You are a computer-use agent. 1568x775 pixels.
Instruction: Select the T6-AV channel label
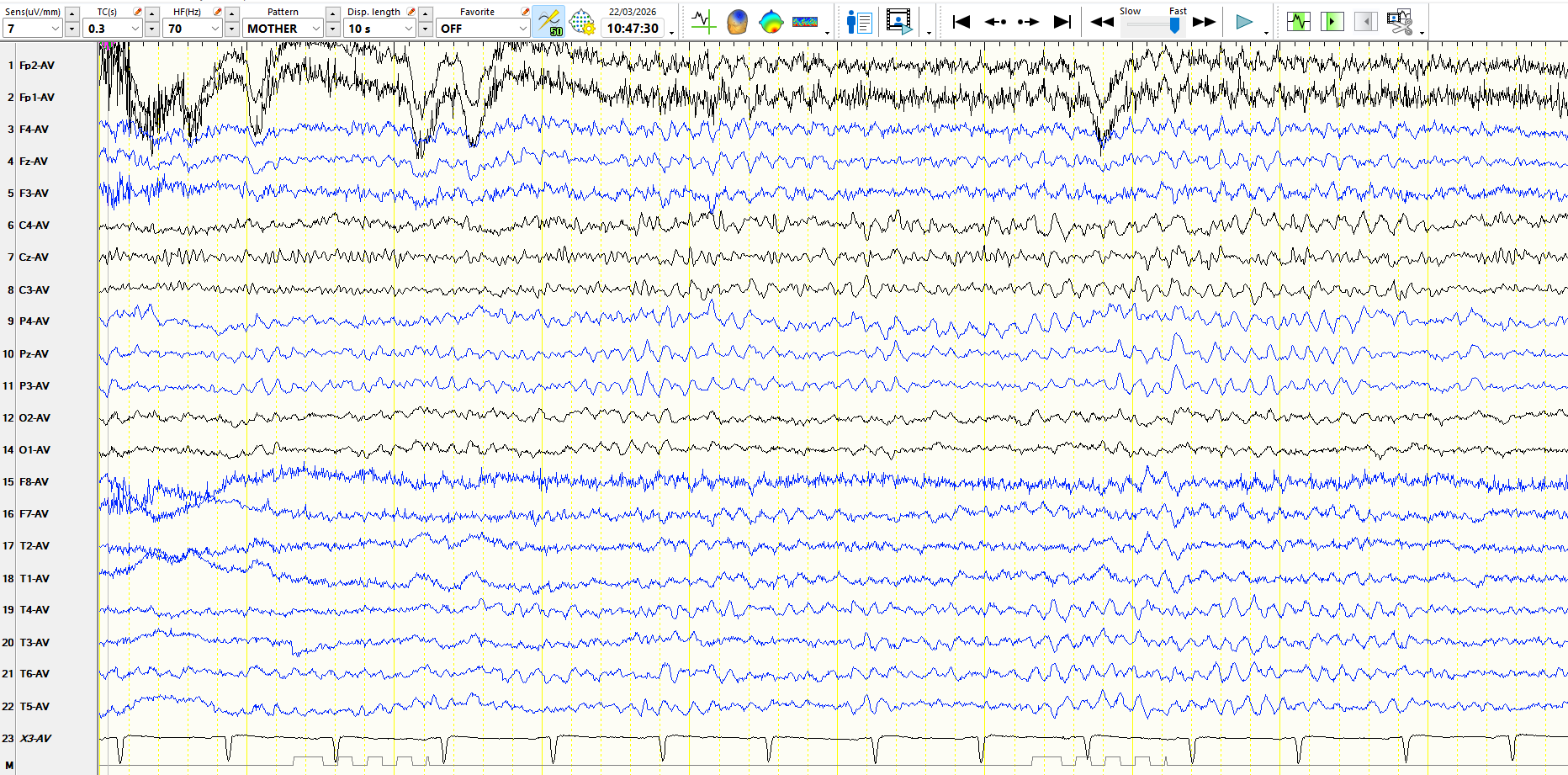(34, 674)
